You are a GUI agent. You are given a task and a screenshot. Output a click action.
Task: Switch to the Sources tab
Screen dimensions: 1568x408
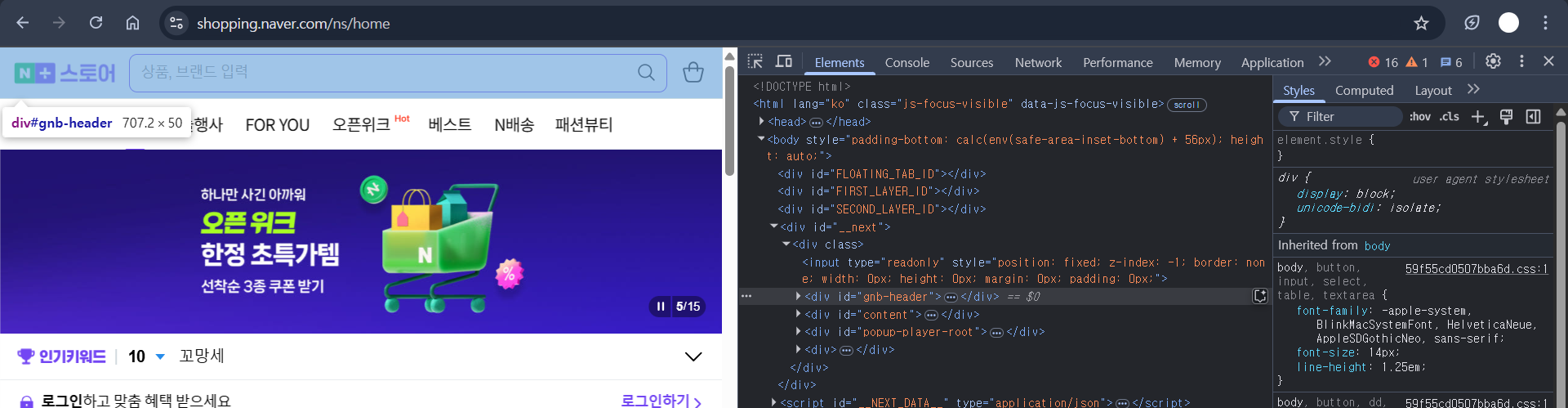pos(972,62)
